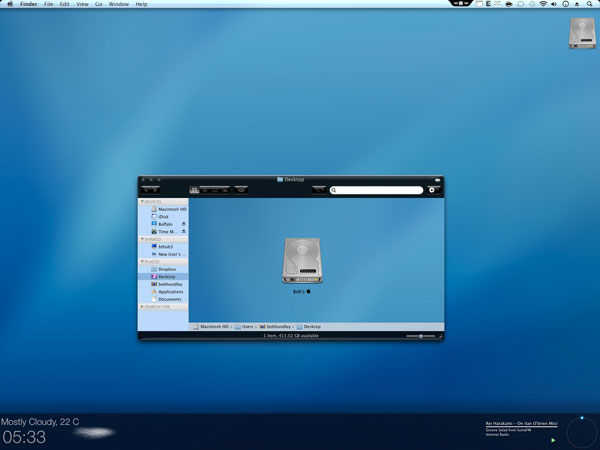Click the Mostly Cloudy weather text

pyautogui.click(x=40, y=422)
